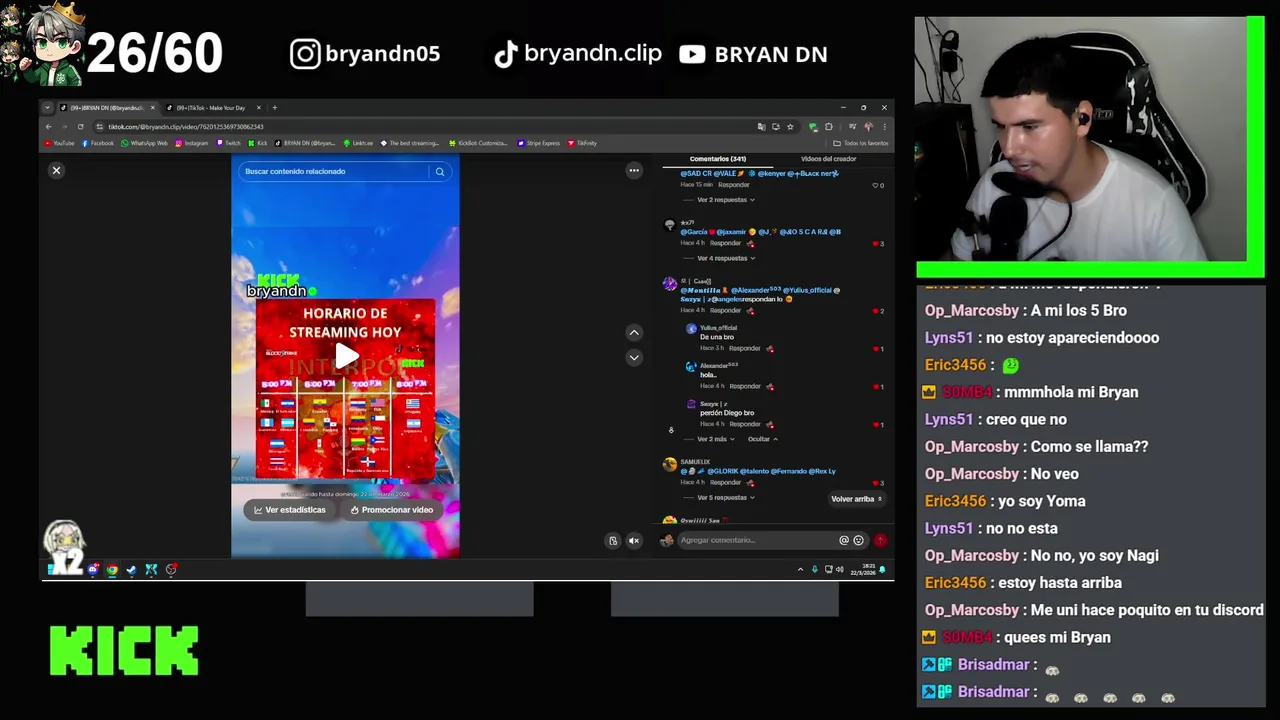The width and height of the screenshot is (1280, 720).
Task: Click the search magnifier in related content box
Action: (439, 171)
